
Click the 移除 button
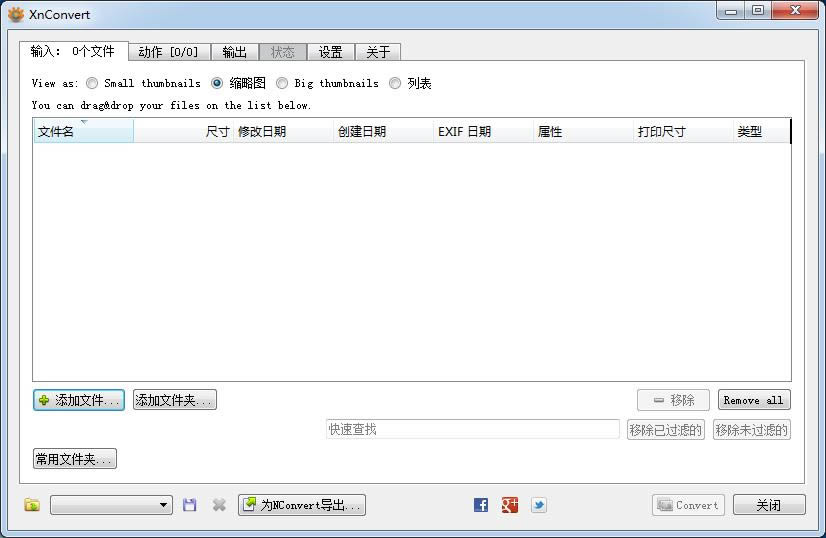coord(673,400)
